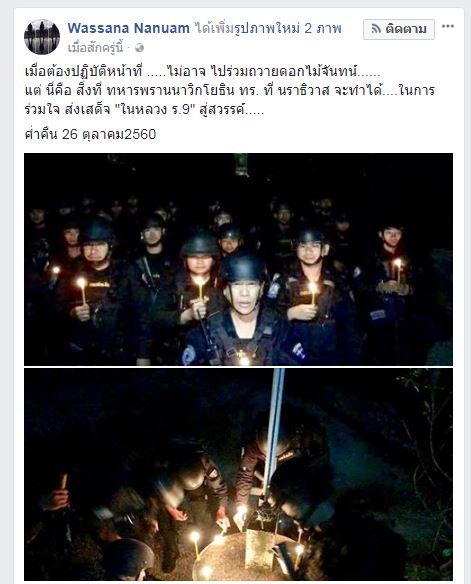Click the first line of the post text
Viewport: 471px width, 584px height.
(202, 71)
